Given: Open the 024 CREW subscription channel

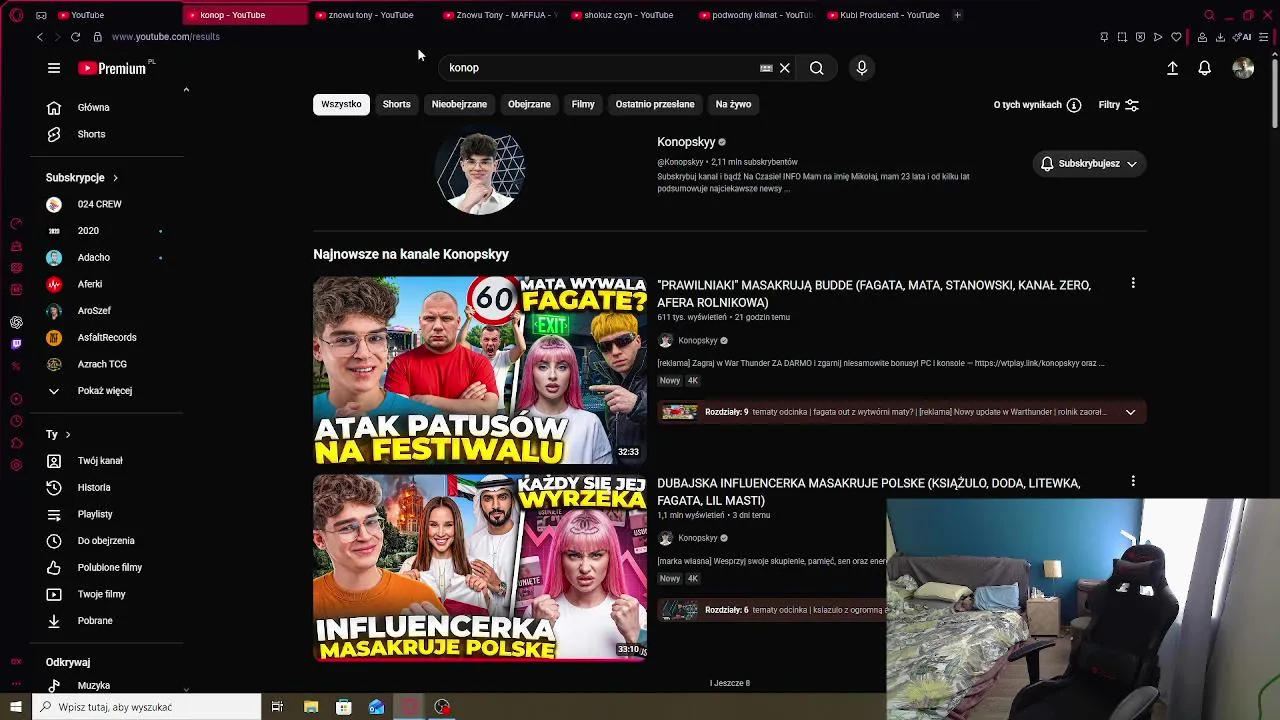Looking at the screenshot, I should pos(107,204).
